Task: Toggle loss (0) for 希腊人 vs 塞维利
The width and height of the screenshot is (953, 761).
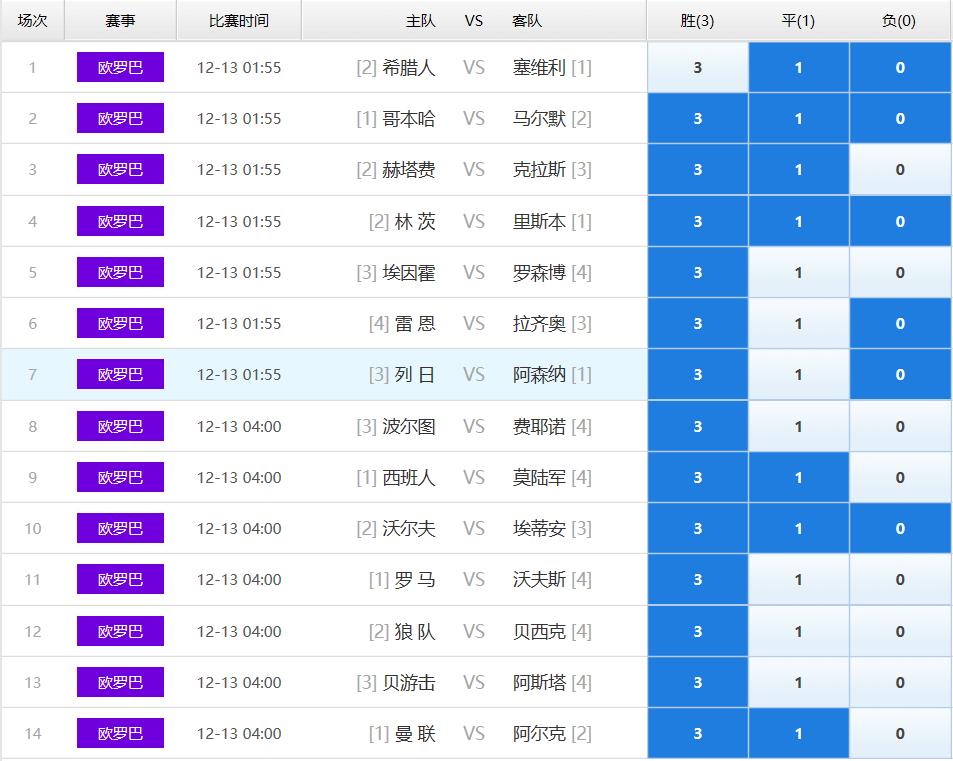Action: 900,67
